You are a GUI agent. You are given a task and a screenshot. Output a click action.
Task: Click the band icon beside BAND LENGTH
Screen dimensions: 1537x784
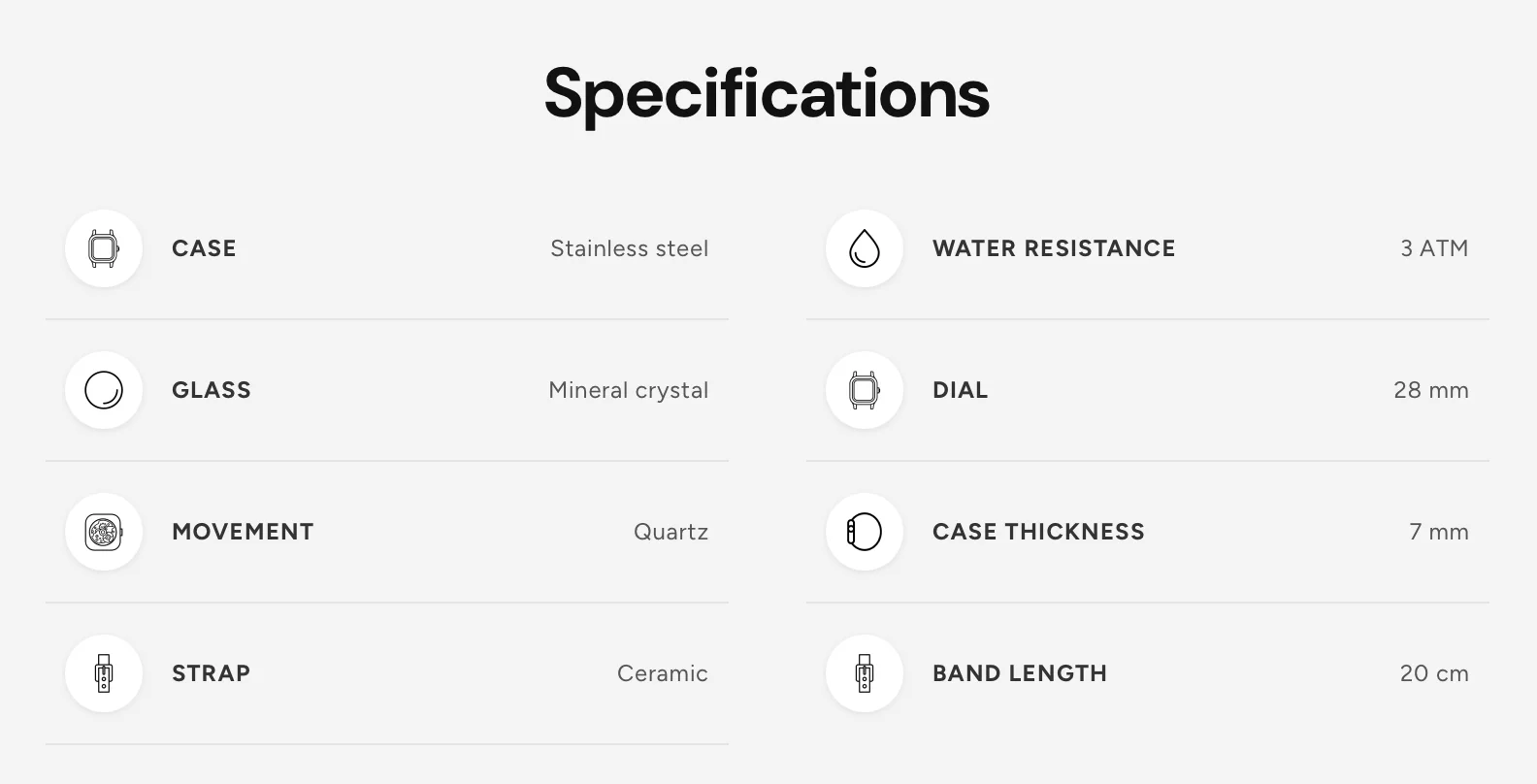(865, 673)
